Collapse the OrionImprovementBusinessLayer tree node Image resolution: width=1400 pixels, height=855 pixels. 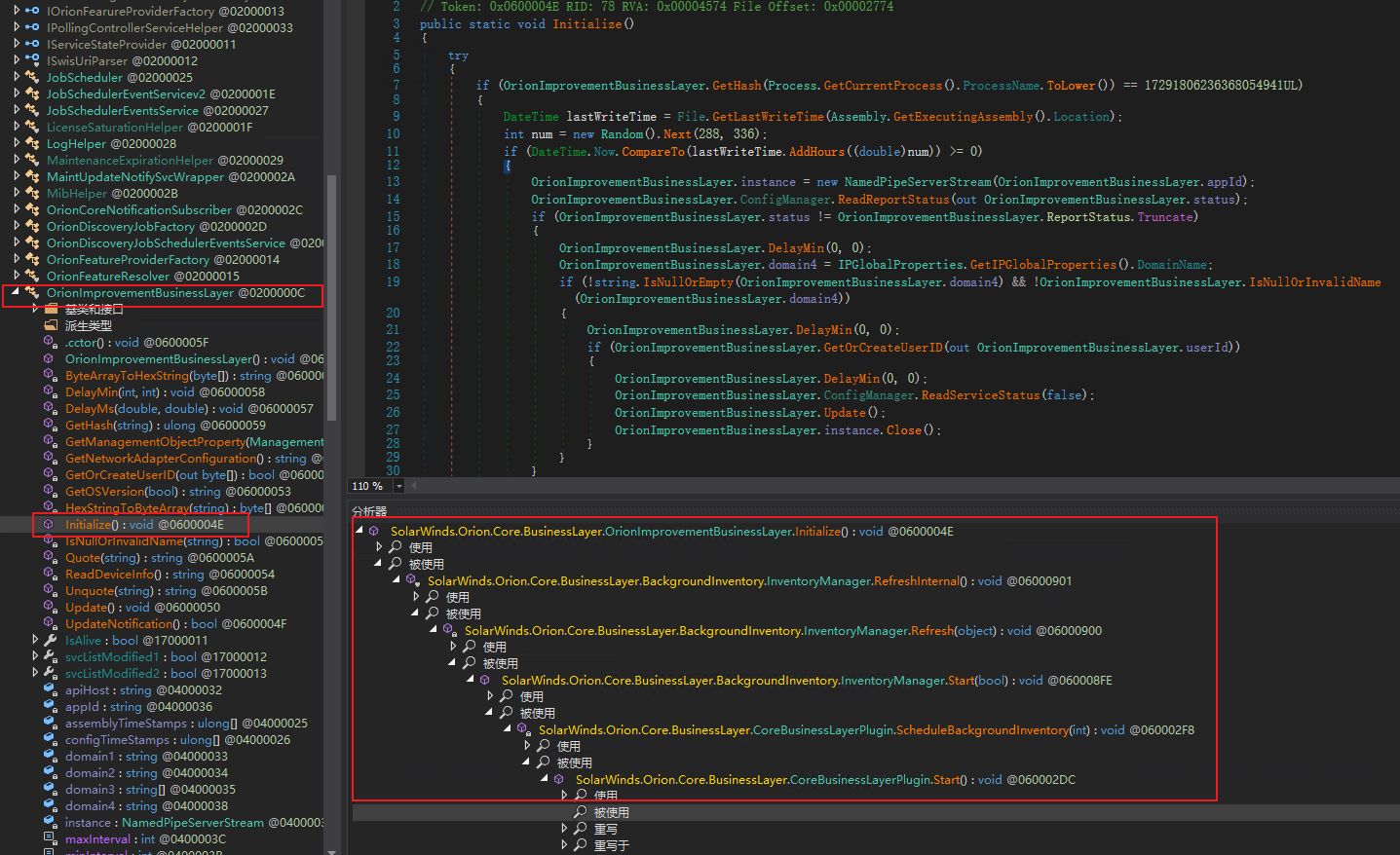pos(16,292)
